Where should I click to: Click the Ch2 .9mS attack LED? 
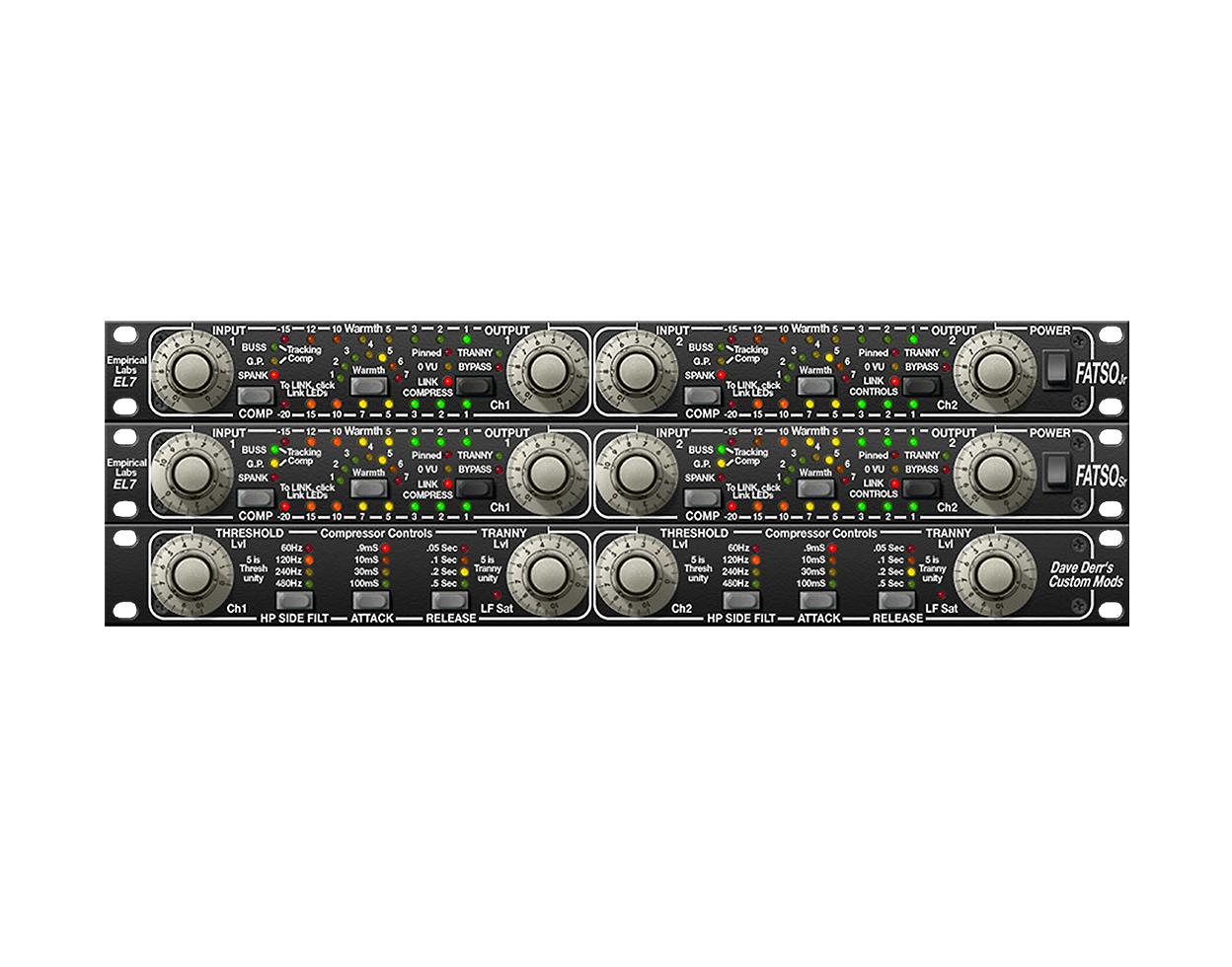click(832, 548)
